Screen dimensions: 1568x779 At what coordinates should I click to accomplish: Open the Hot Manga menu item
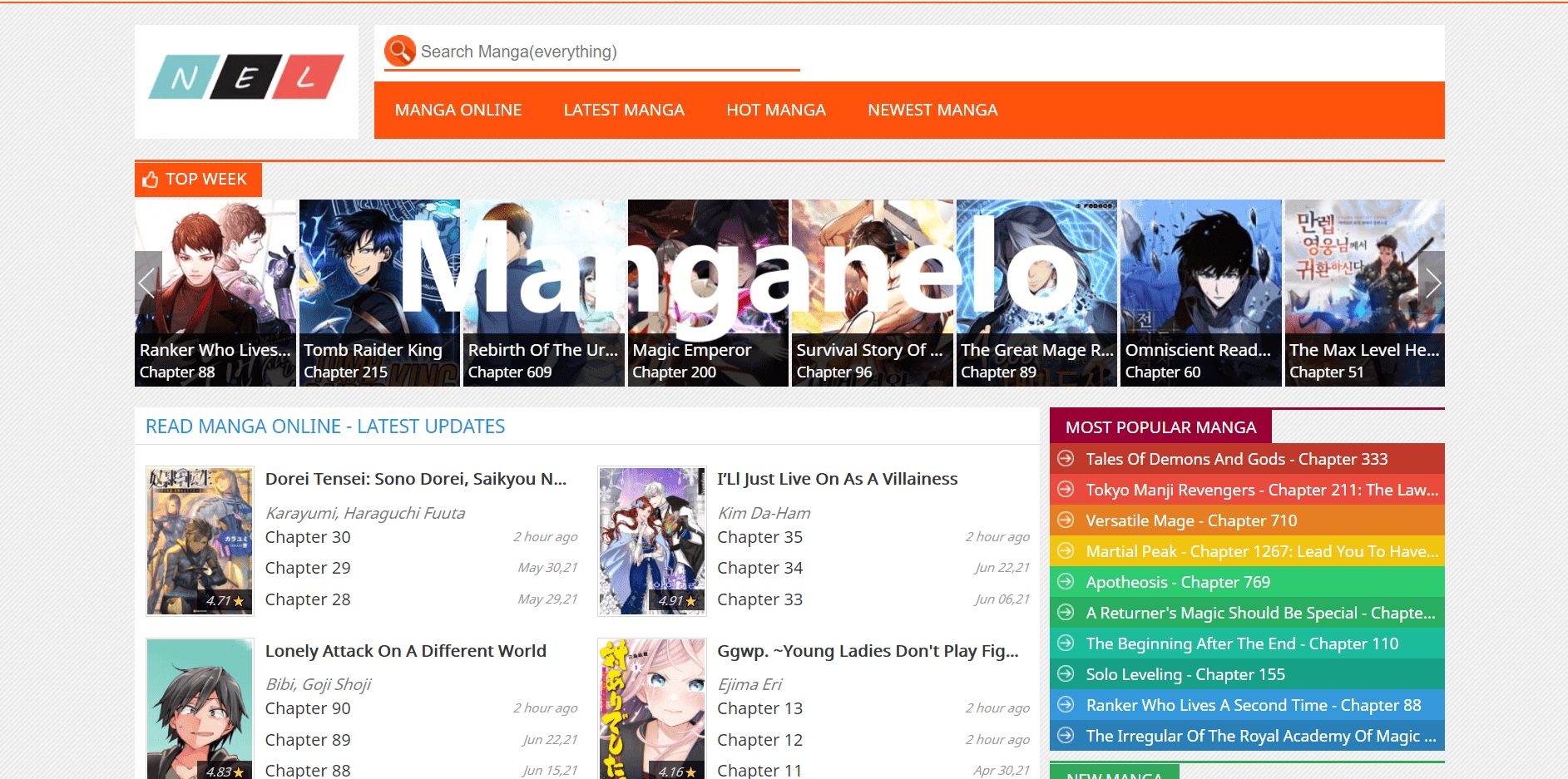pyautogui.click(x=776, y=110)
